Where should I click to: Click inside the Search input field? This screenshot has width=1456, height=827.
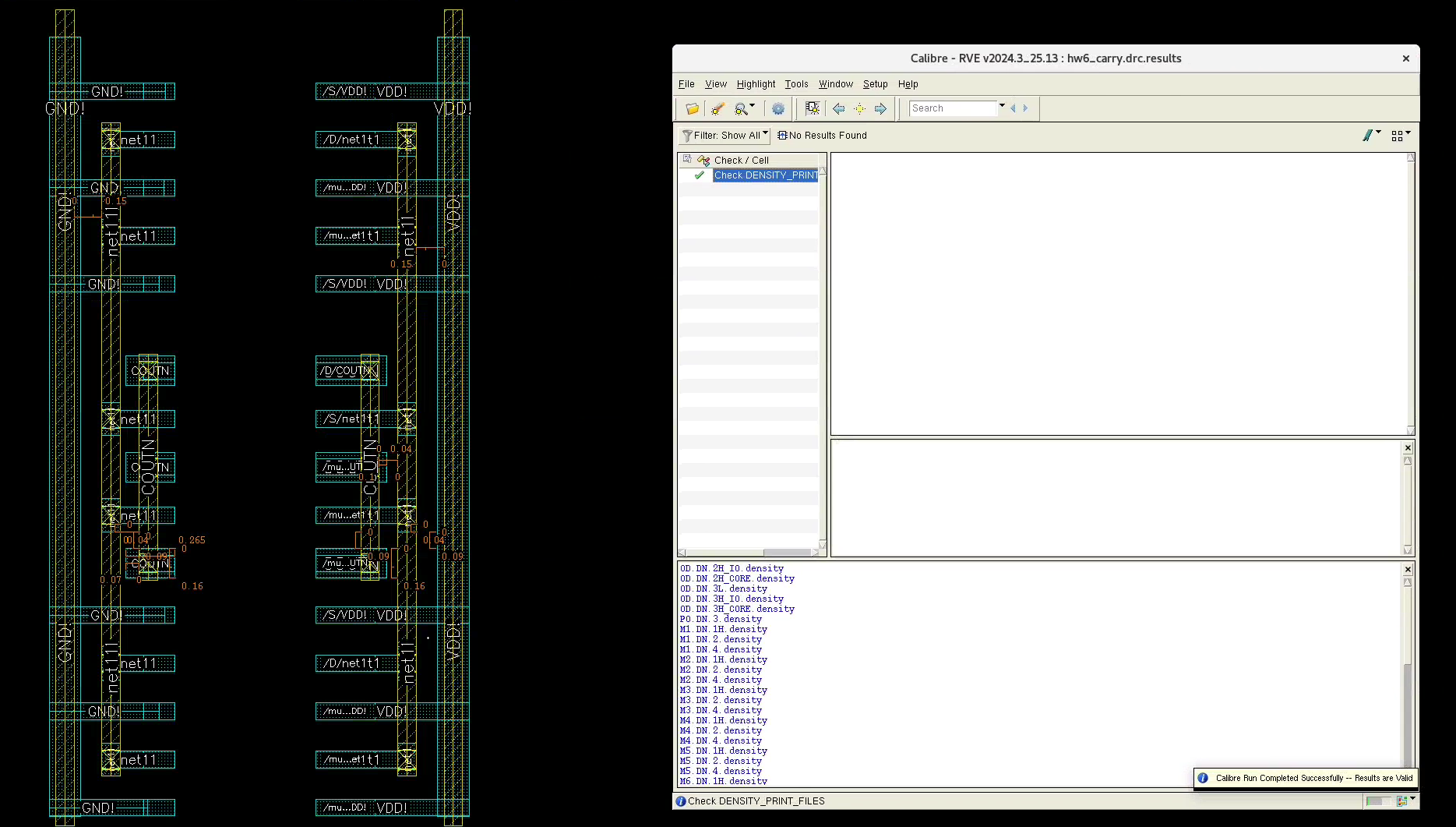tap(953, 109)
